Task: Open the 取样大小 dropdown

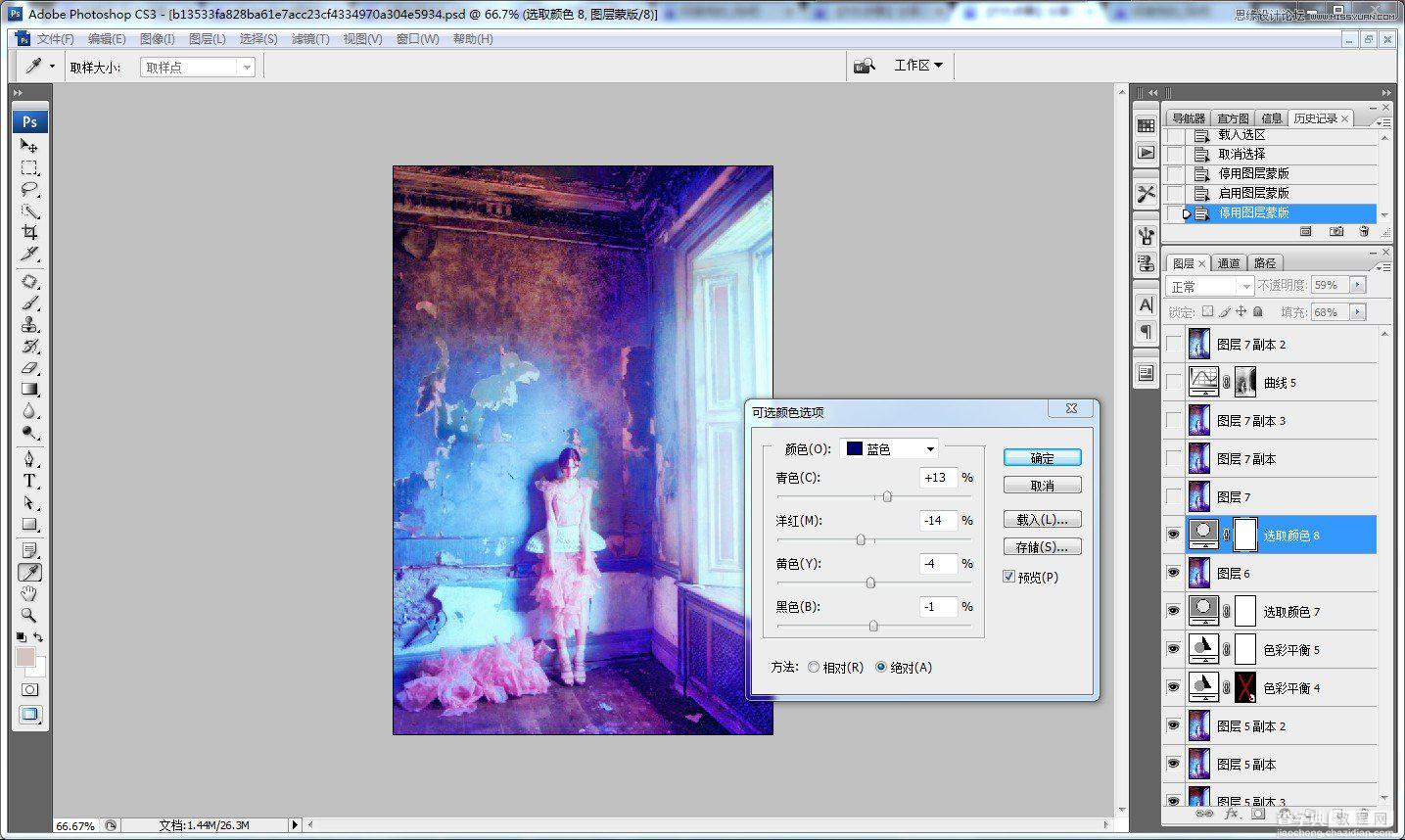Action: tap(198, 68)
